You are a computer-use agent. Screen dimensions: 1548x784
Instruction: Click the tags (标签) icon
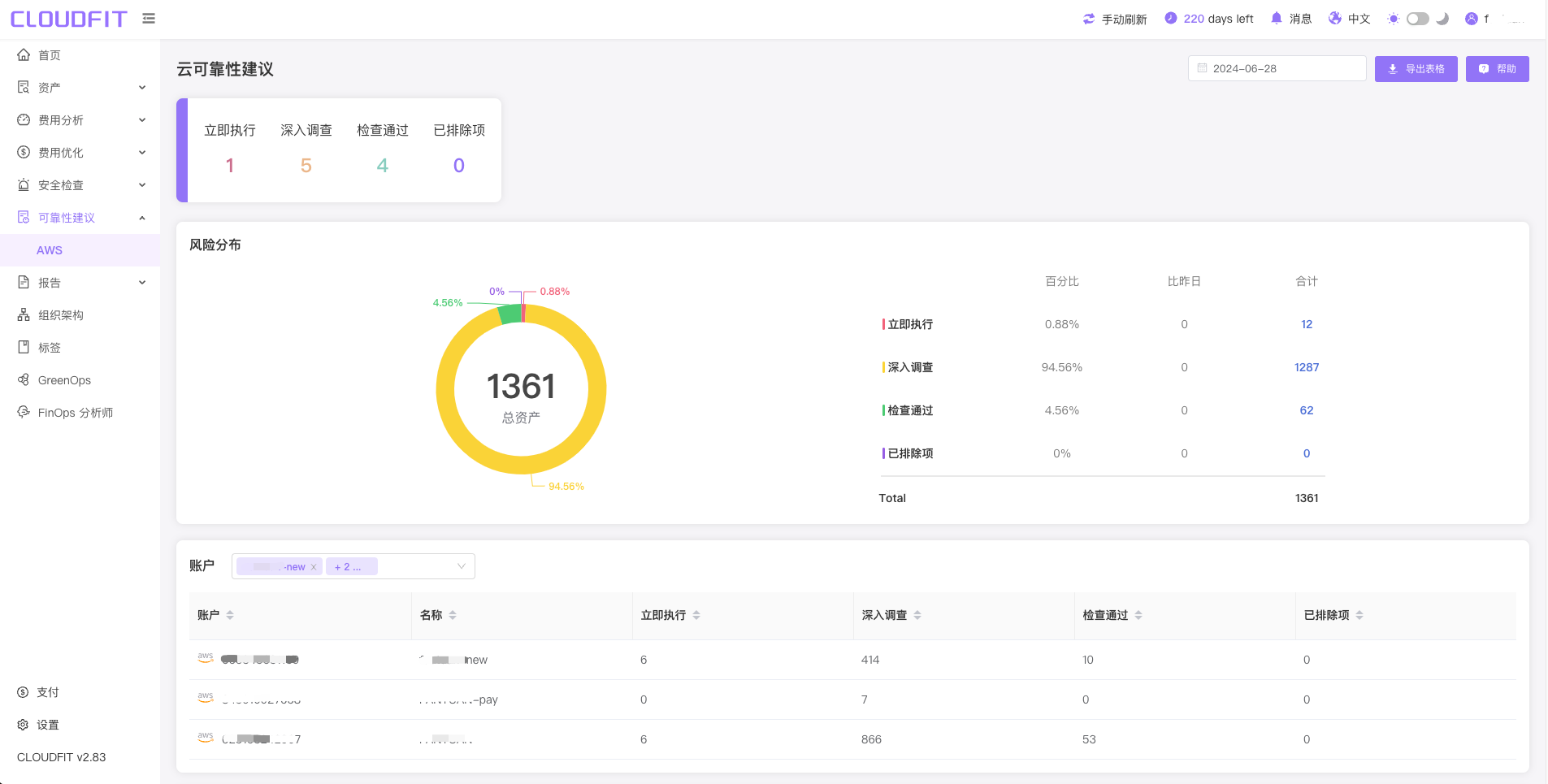click(x=24, y=347)
